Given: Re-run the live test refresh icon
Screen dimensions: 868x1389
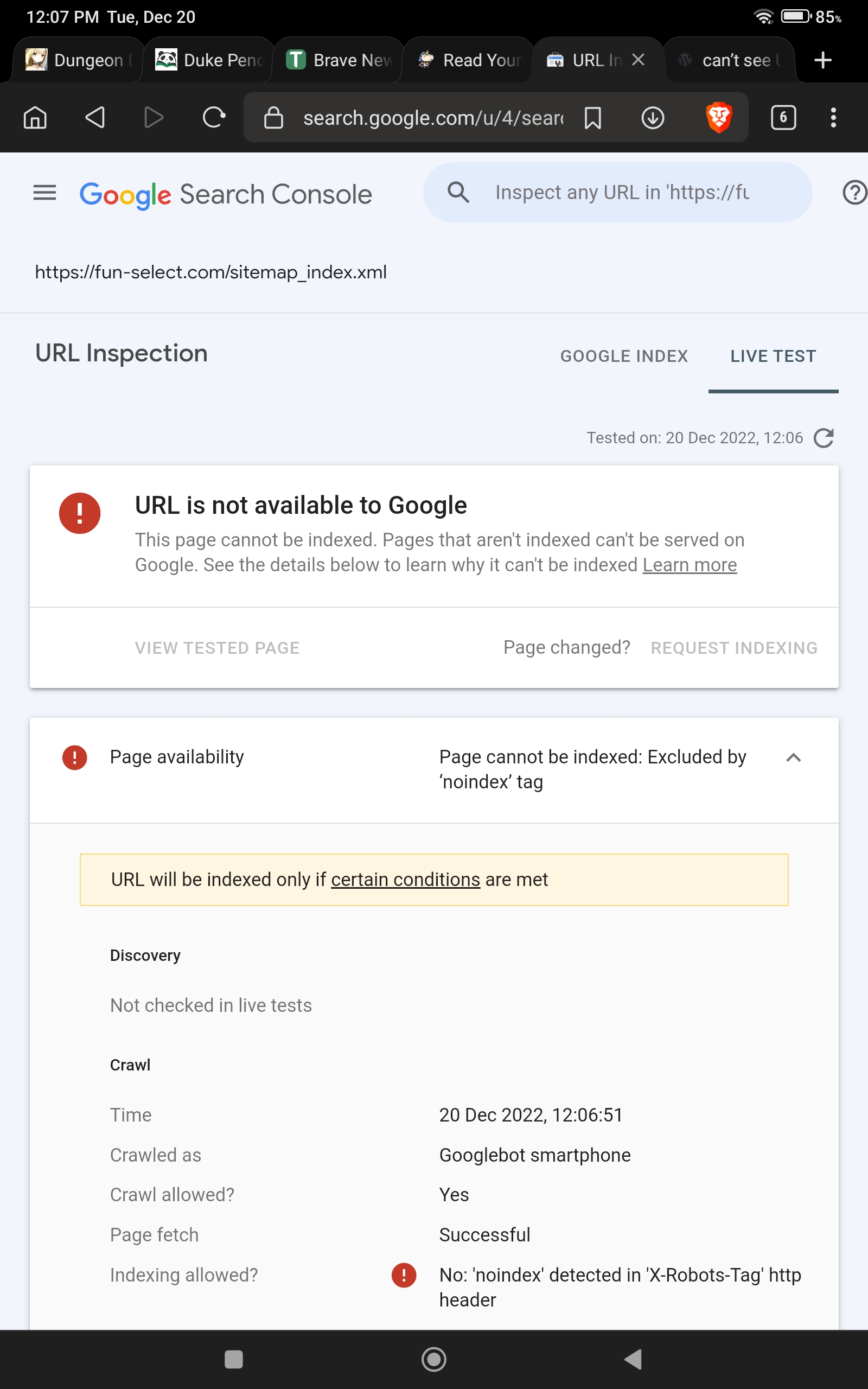Looking at the screenshot, I should coord(824,438).
